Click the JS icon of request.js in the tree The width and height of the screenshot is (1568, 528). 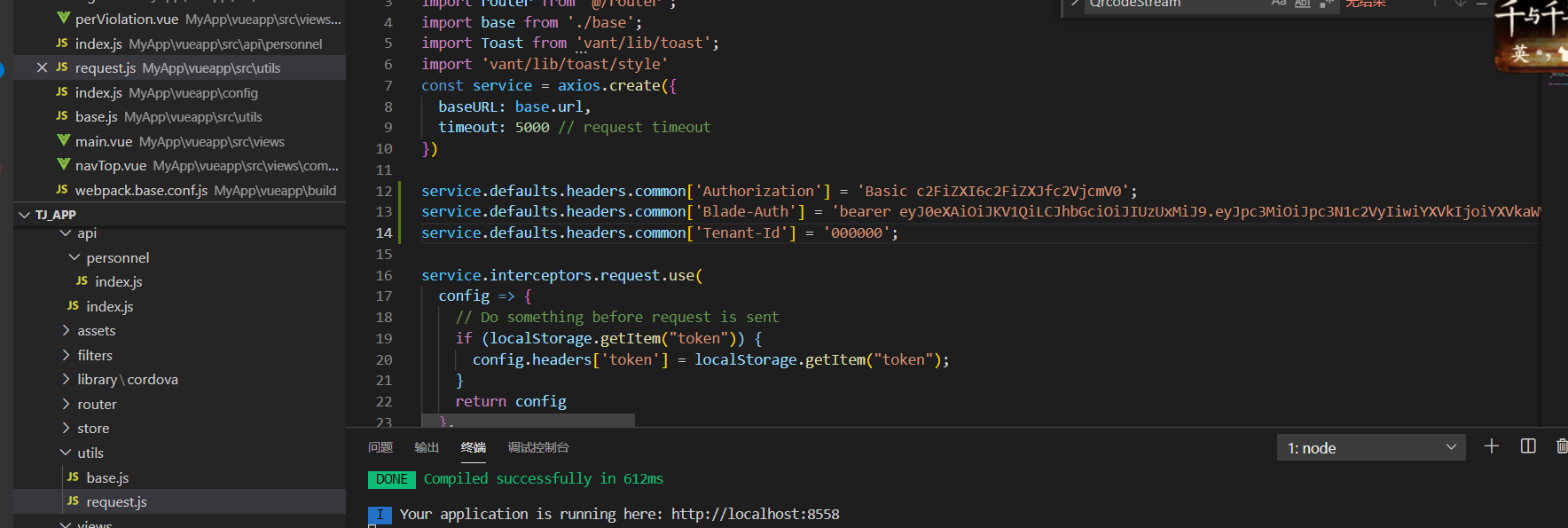[x=74, y=501]
